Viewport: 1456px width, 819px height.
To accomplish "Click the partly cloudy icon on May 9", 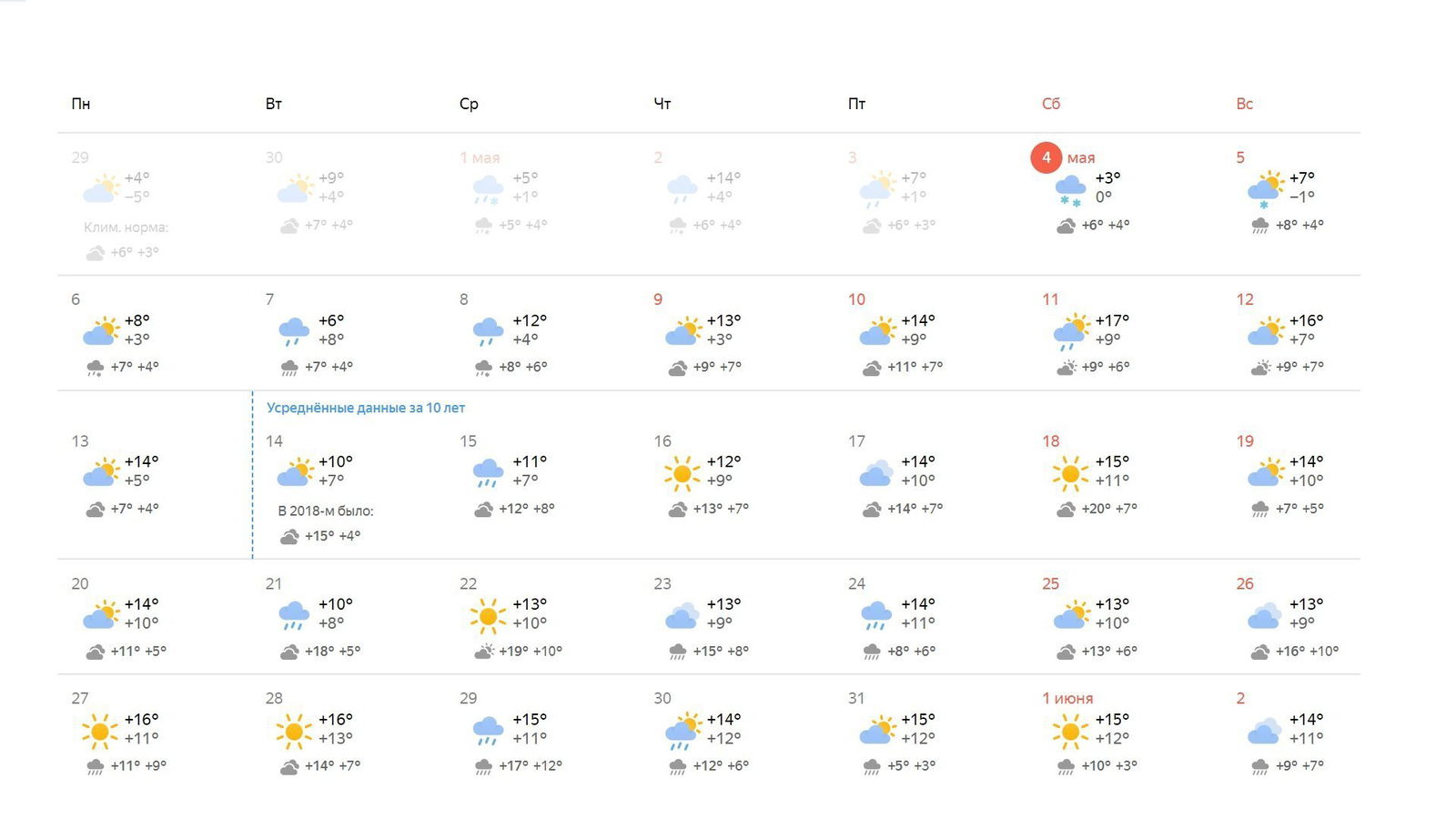I will click(x=682, y=330).
